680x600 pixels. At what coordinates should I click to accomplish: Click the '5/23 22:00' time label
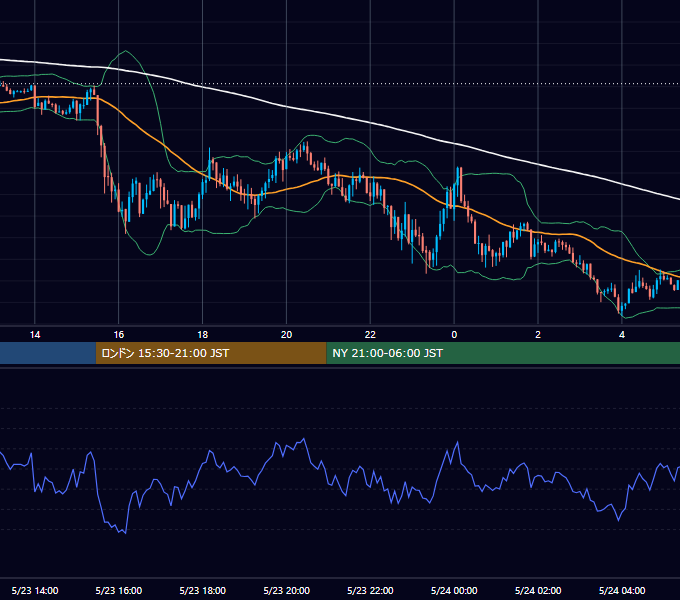[370, 590]
